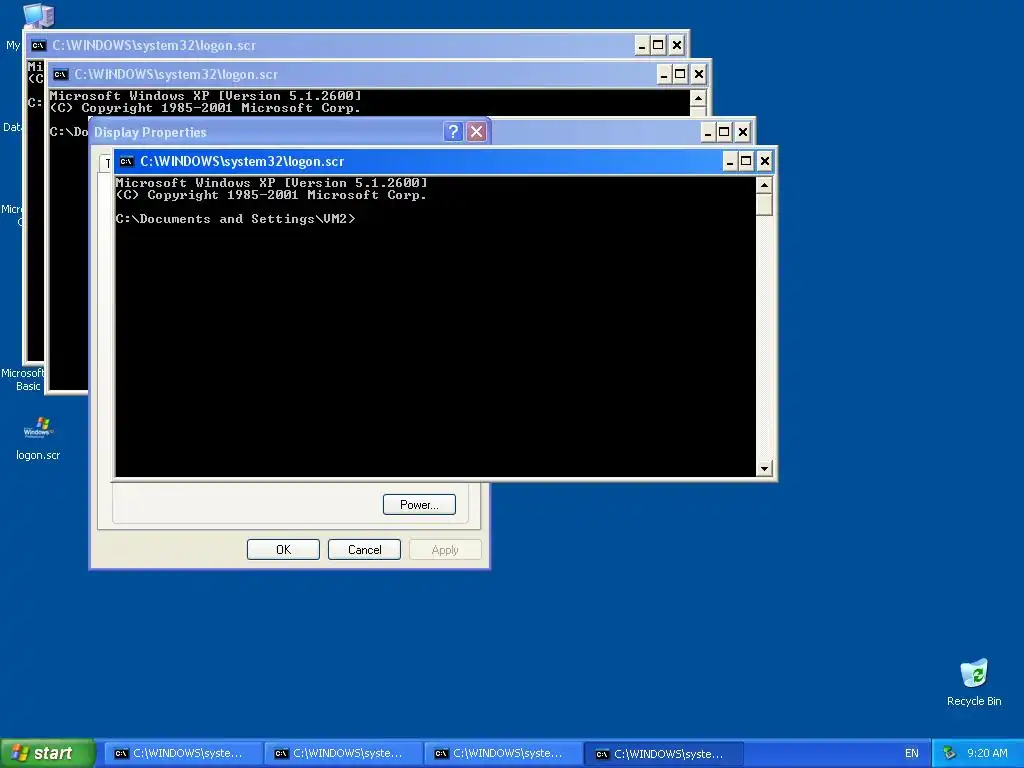Click the system tray icon beside the clock

948,754
